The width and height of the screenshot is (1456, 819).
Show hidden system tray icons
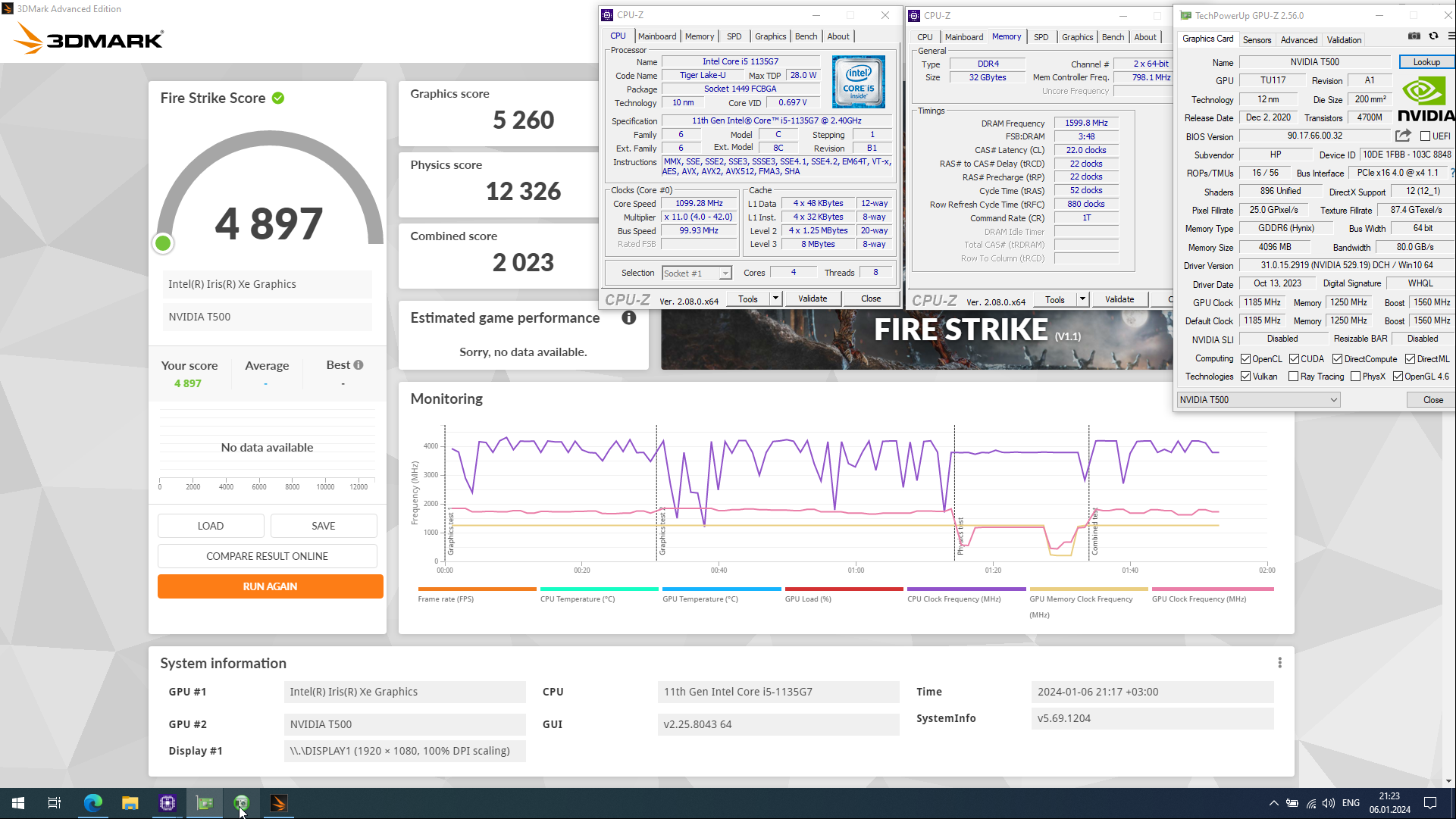[x=1273, y=803]
